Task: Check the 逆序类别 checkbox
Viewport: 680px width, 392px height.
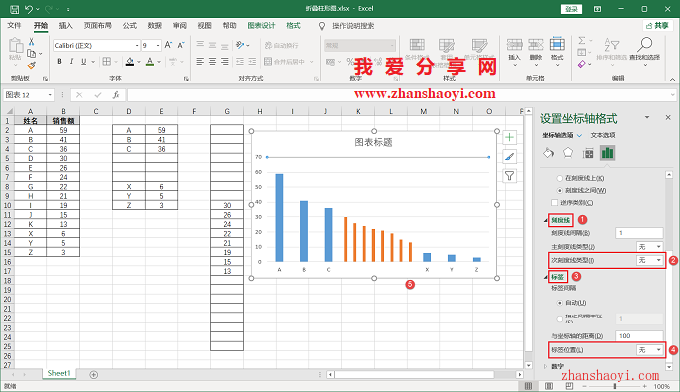Action: [x=554, y=203]
